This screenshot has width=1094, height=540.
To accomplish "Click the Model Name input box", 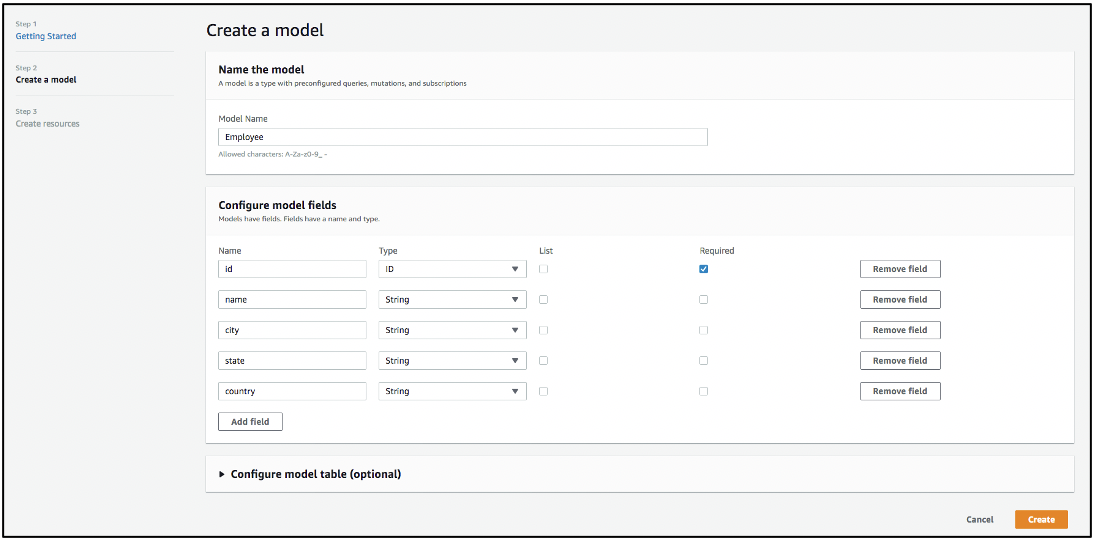I will coord(462,137).
